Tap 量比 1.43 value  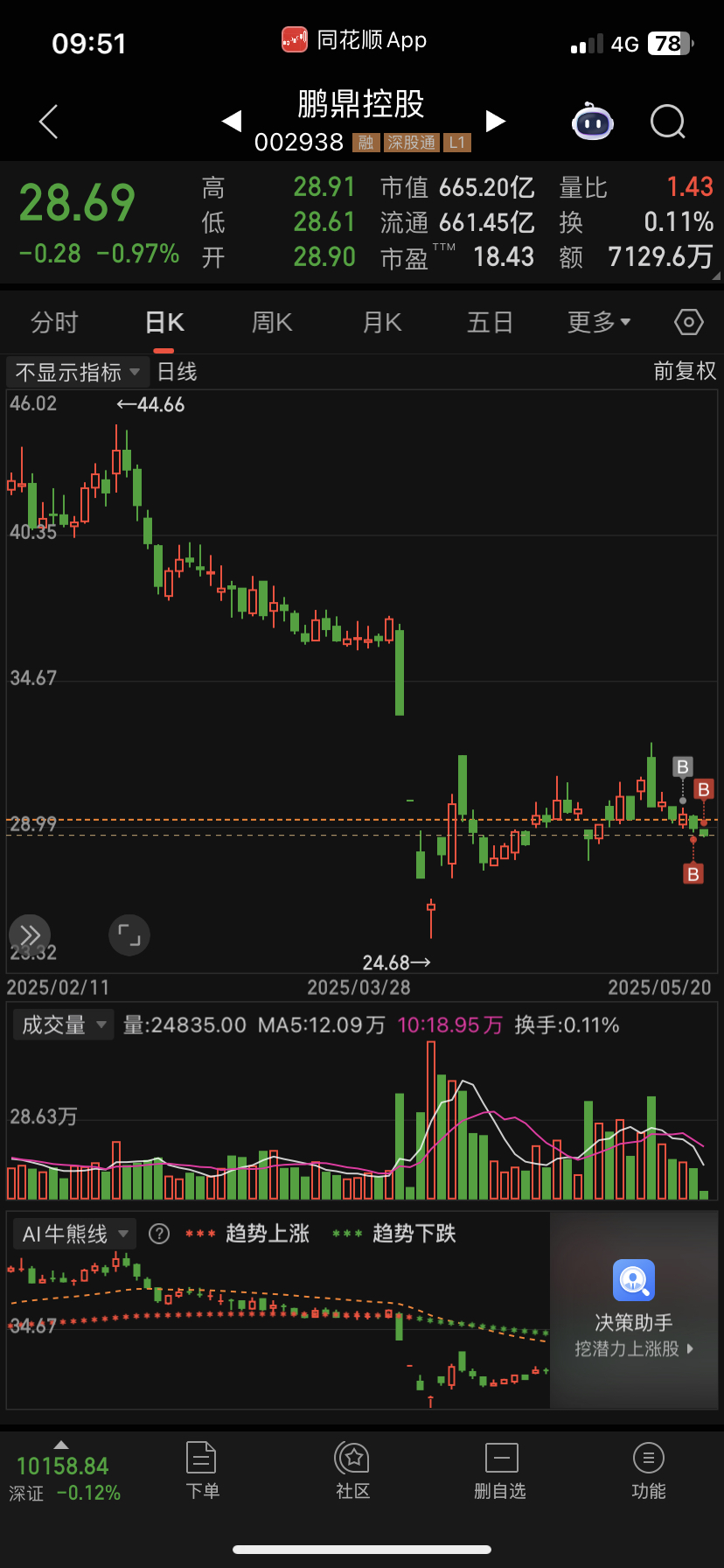pyautogui.click(x=637, y=187)
